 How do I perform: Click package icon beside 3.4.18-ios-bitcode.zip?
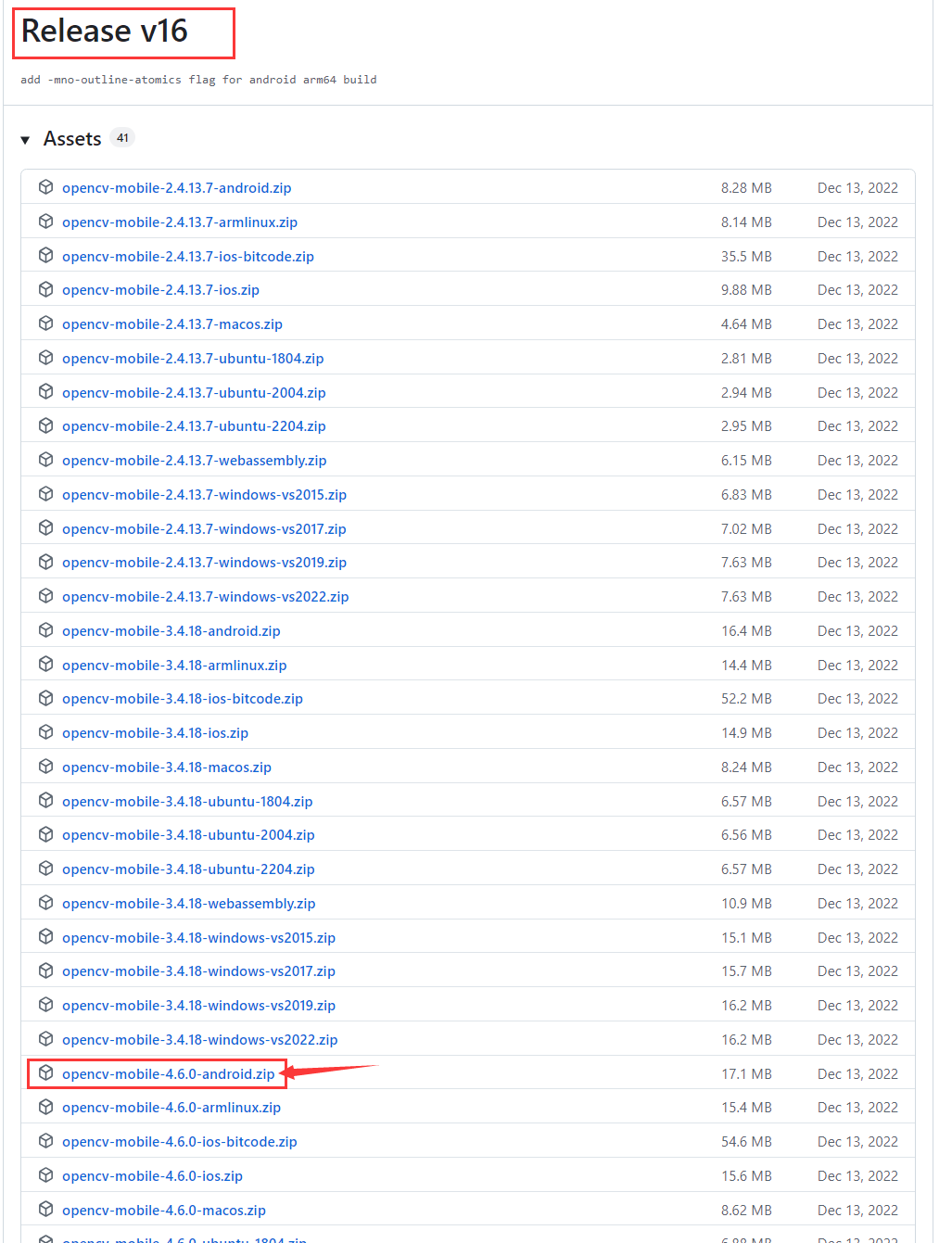tap(45, 698)
